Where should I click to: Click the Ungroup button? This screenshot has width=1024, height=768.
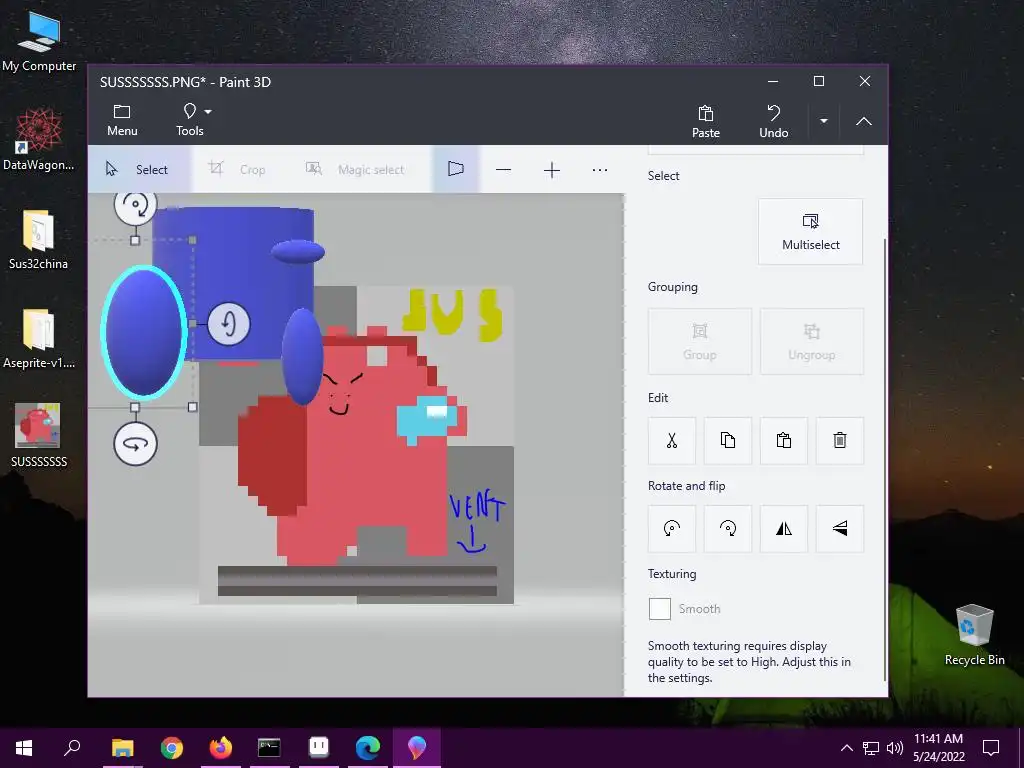point(812,342)
